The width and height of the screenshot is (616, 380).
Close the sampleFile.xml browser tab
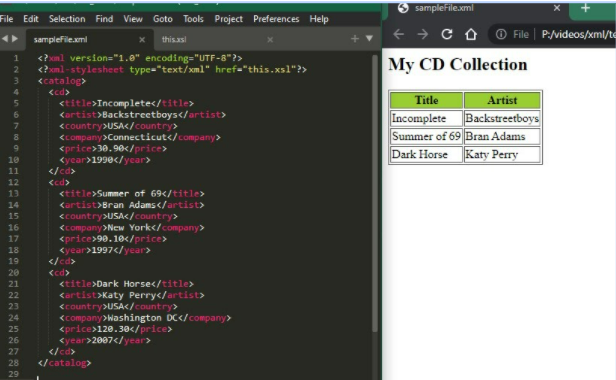tap(557, 8)
